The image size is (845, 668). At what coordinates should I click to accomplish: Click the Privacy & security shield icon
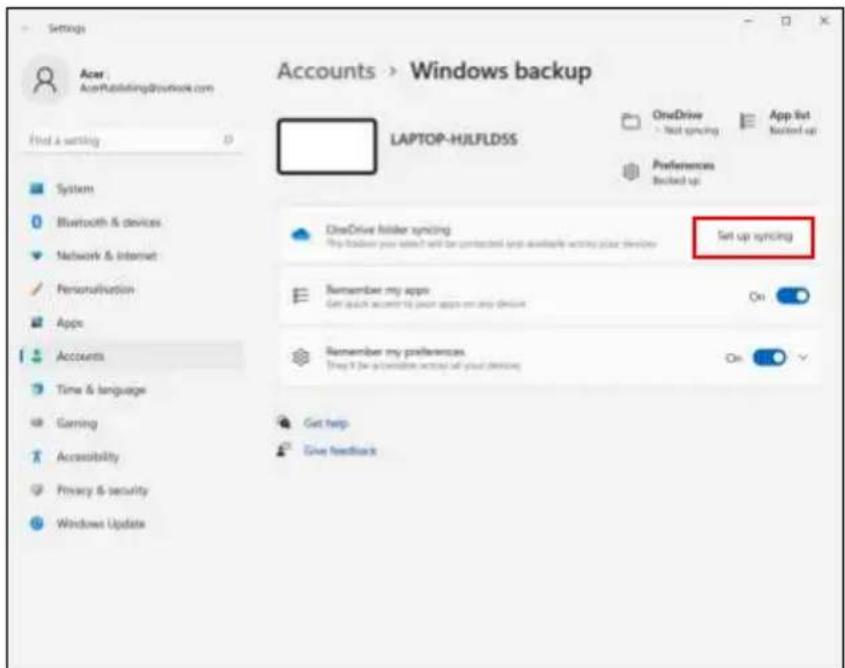(37, 490)
